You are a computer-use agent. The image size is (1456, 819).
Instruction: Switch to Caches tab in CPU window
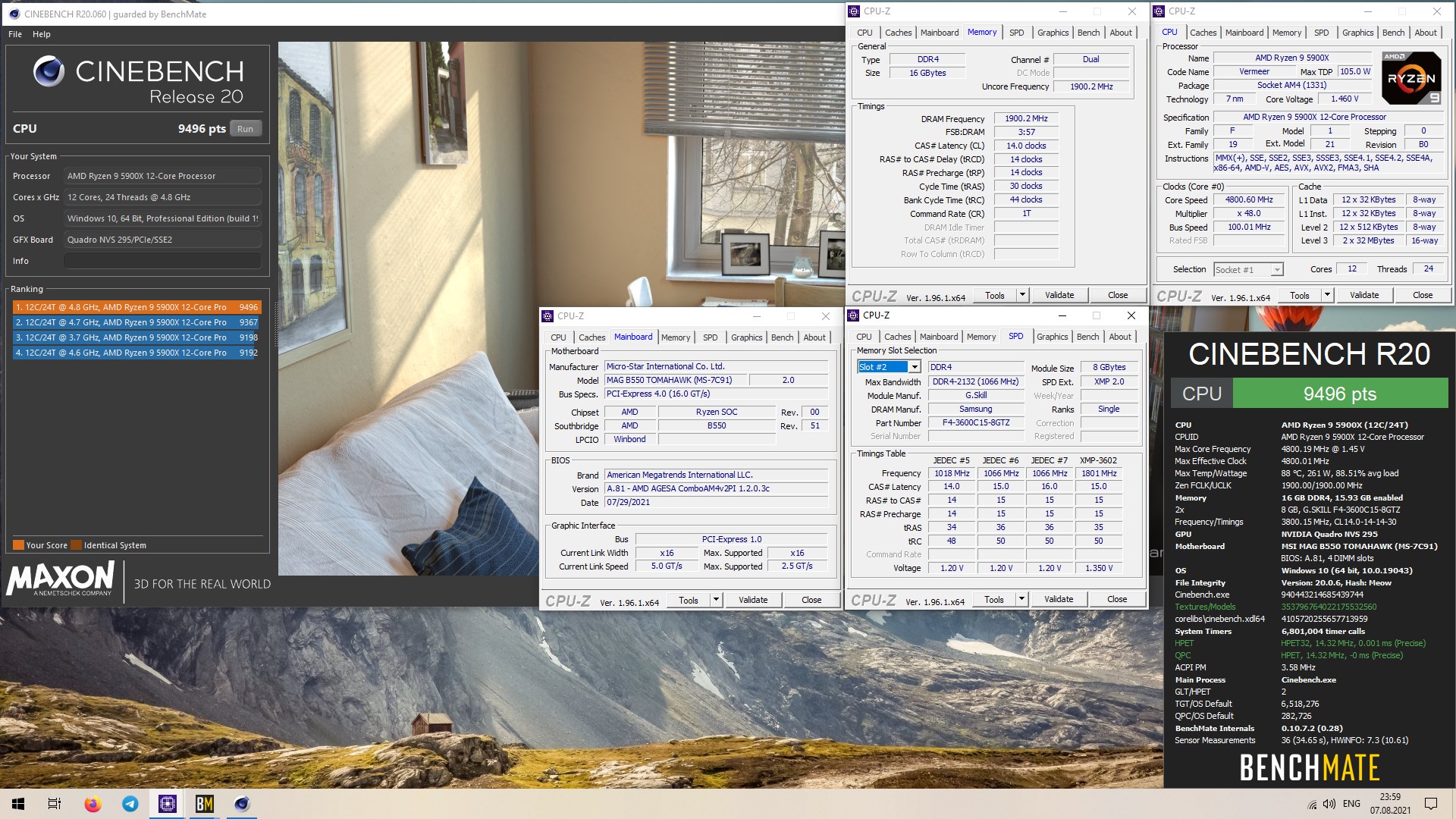pos(1203,33)
